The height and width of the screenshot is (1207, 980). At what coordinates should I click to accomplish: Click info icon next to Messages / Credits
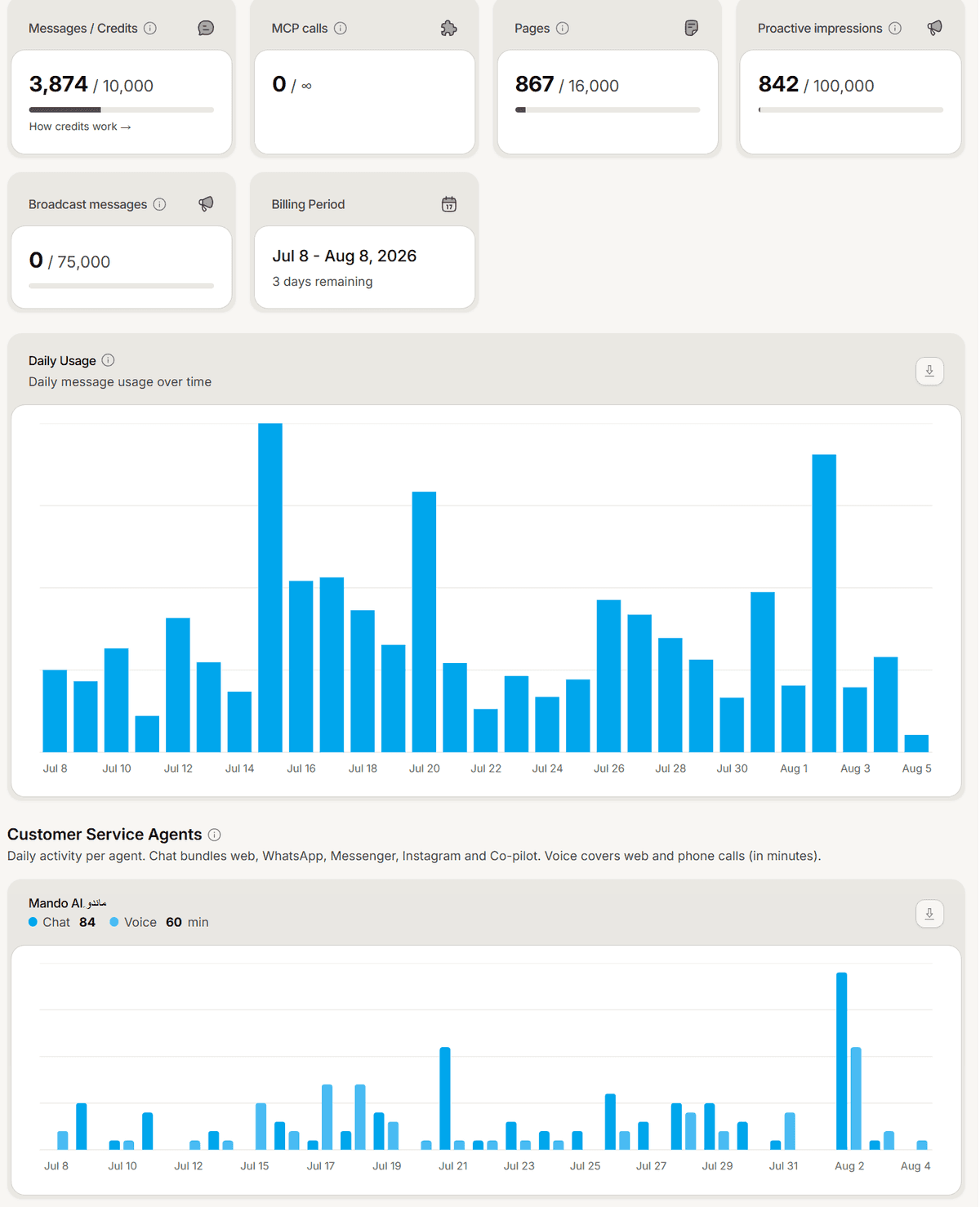150,29
